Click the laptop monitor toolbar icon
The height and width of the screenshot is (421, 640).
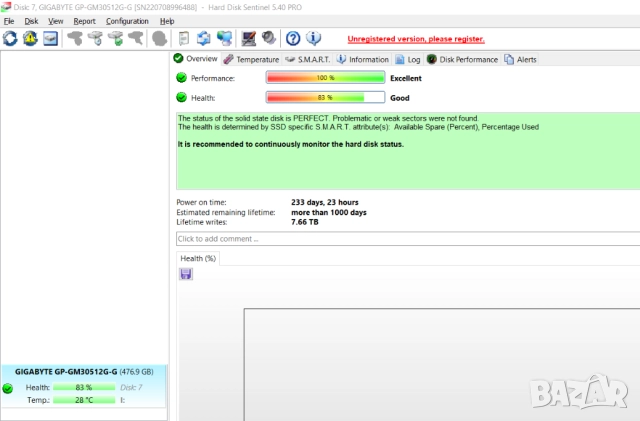point(248,38)
